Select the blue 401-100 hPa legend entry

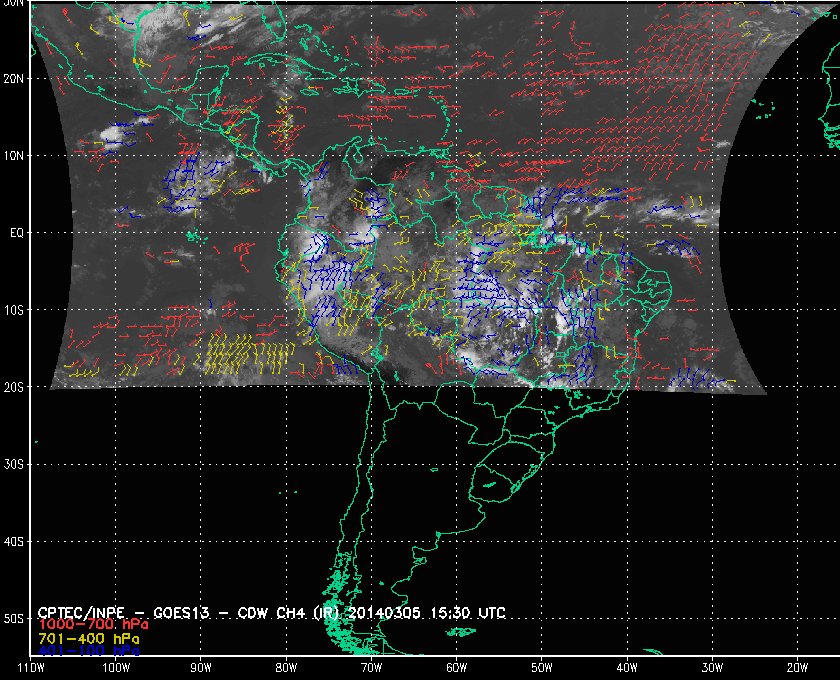click(89, 651)
